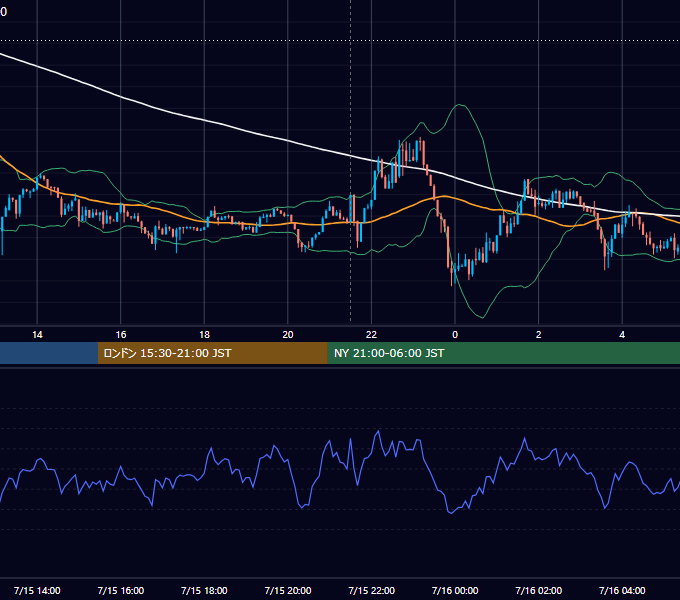Viewport: 680px width, 600px height.
Task: Click hour label 18 on price chart axis
Action: (204, 335)
